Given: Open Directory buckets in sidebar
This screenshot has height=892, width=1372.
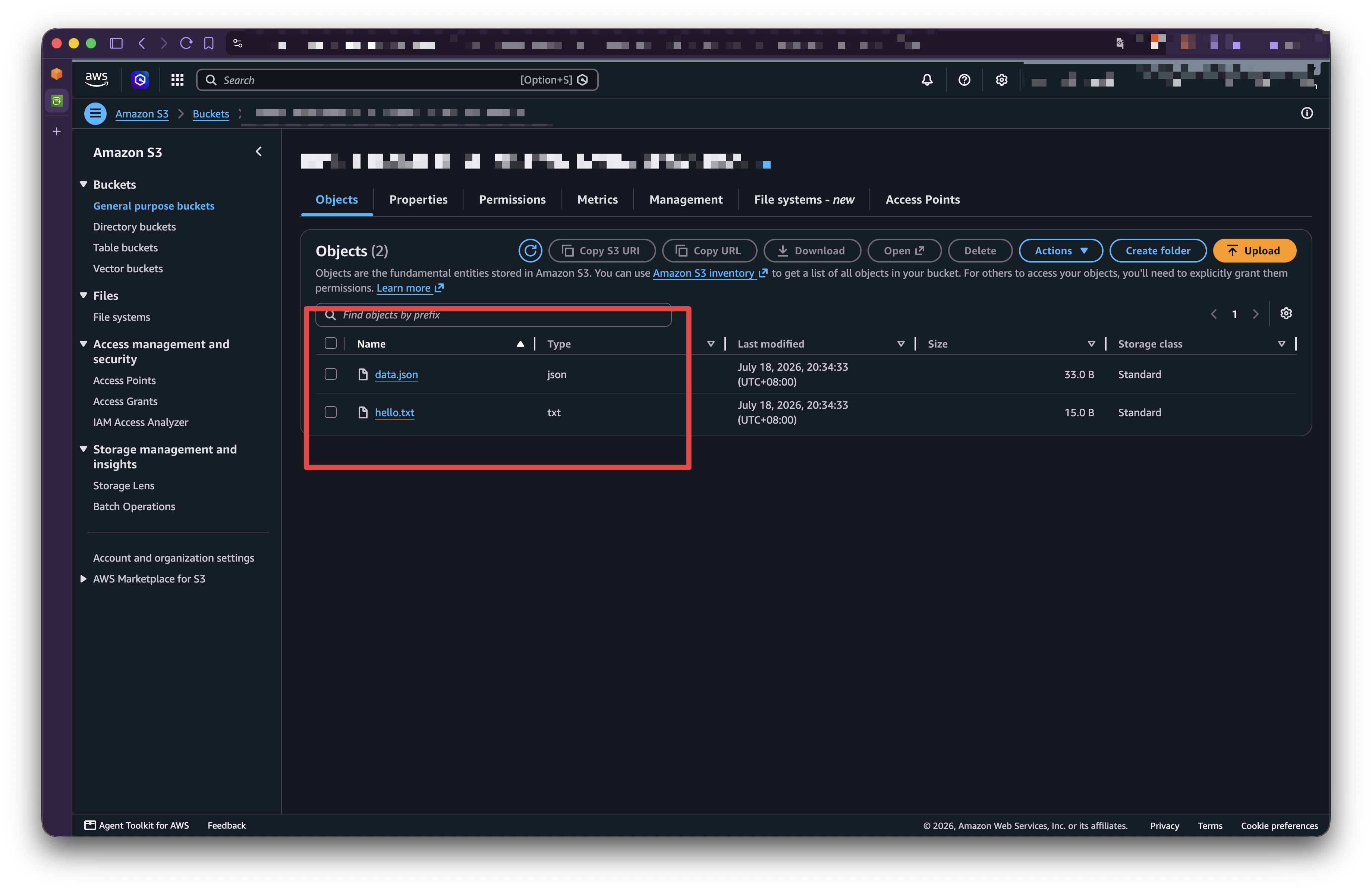Looking at the screenshot, I should [134, 227].
